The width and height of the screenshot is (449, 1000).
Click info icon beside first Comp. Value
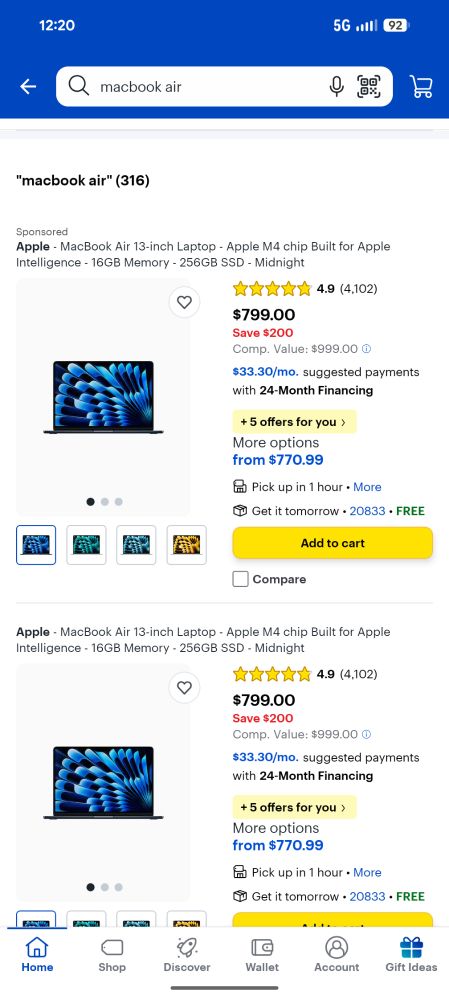pyautogui.click(x=366, y=349)
